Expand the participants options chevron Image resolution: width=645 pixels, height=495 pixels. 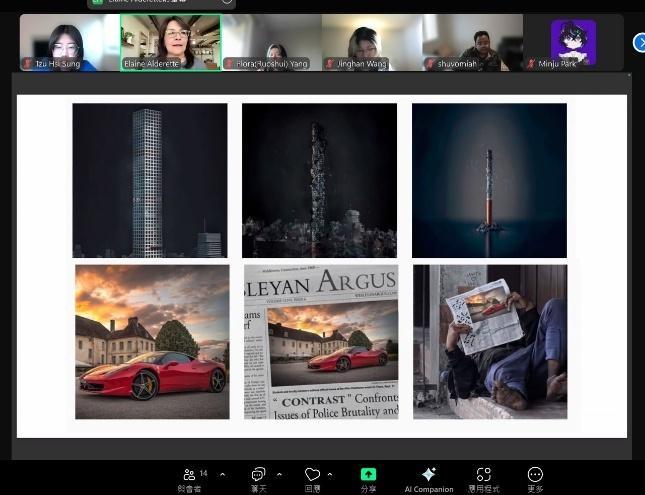click(x=223, y=474)
